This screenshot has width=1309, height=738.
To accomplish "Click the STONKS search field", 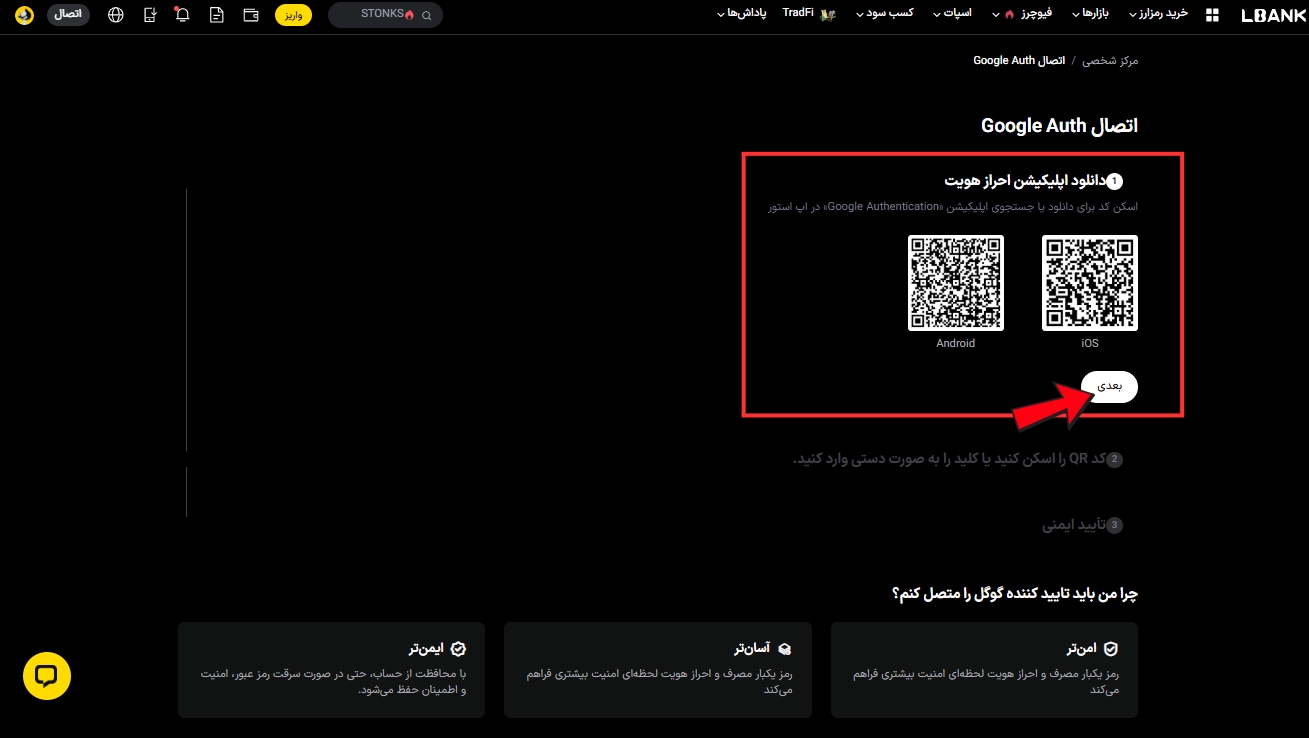I will 385,15.
